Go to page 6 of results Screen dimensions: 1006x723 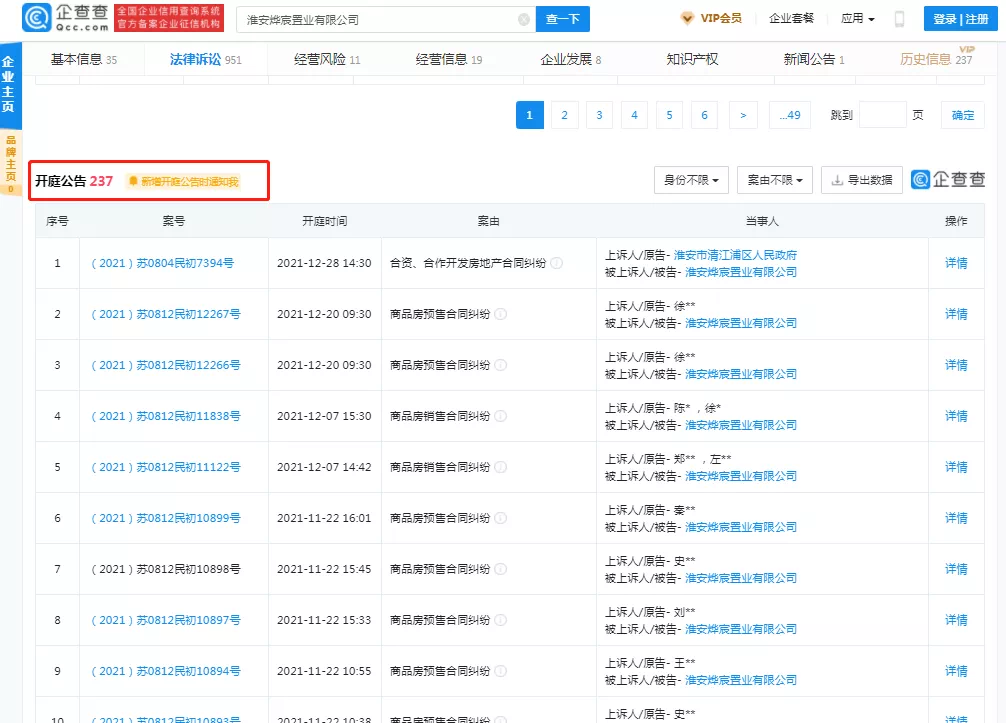[704, 115]
